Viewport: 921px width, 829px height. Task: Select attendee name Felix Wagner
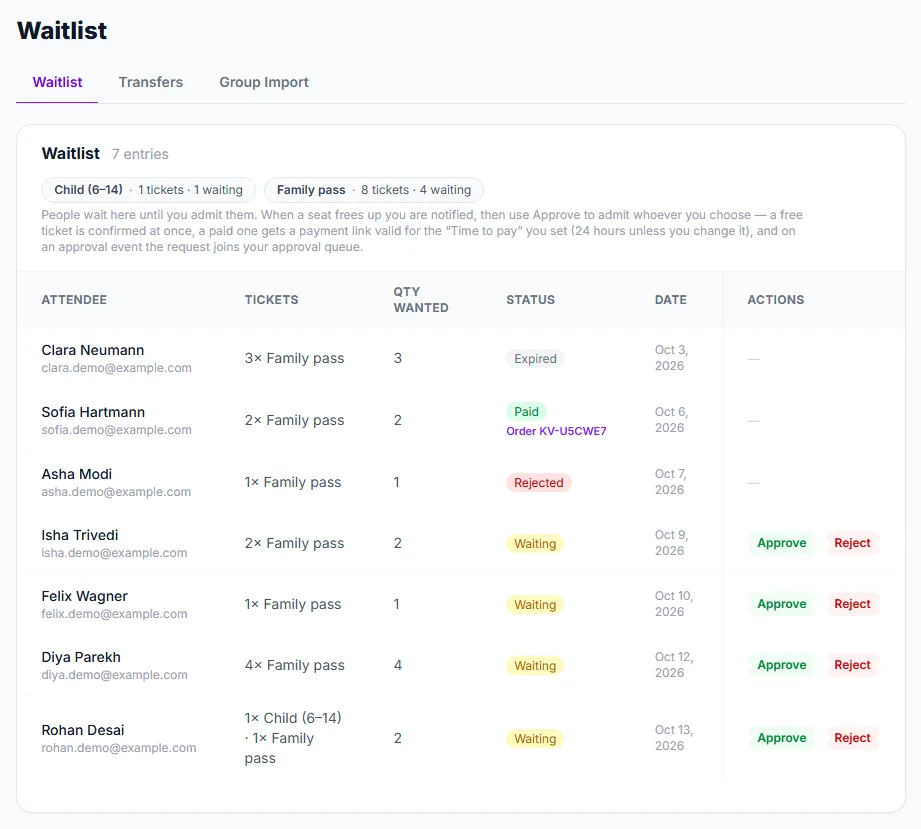tap(85, 596)
